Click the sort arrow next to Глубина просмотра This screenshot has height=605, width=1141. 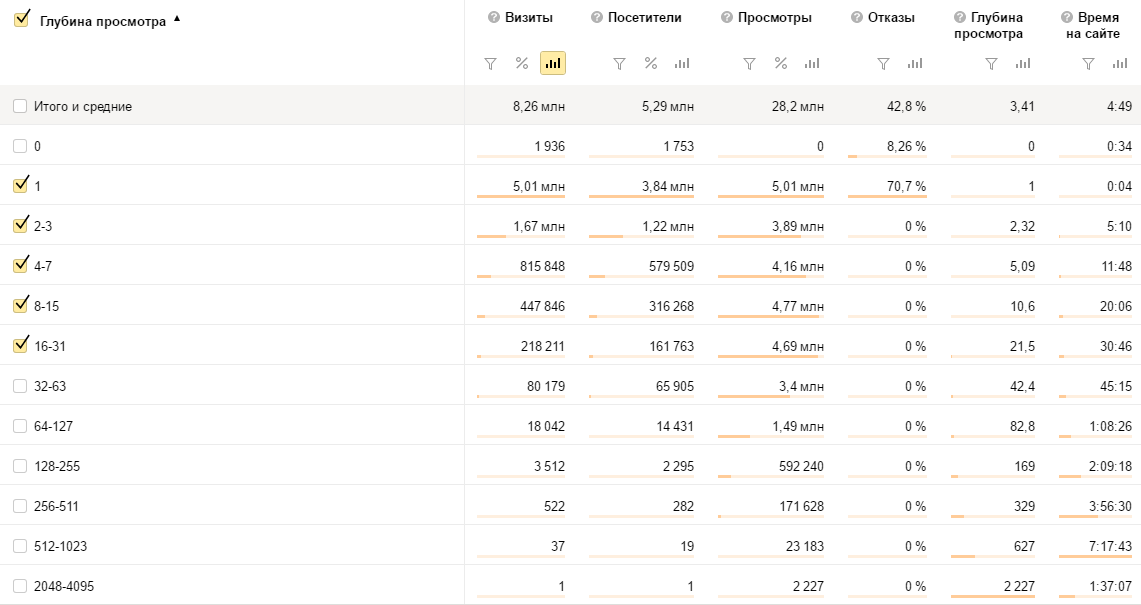coord(177,18)
